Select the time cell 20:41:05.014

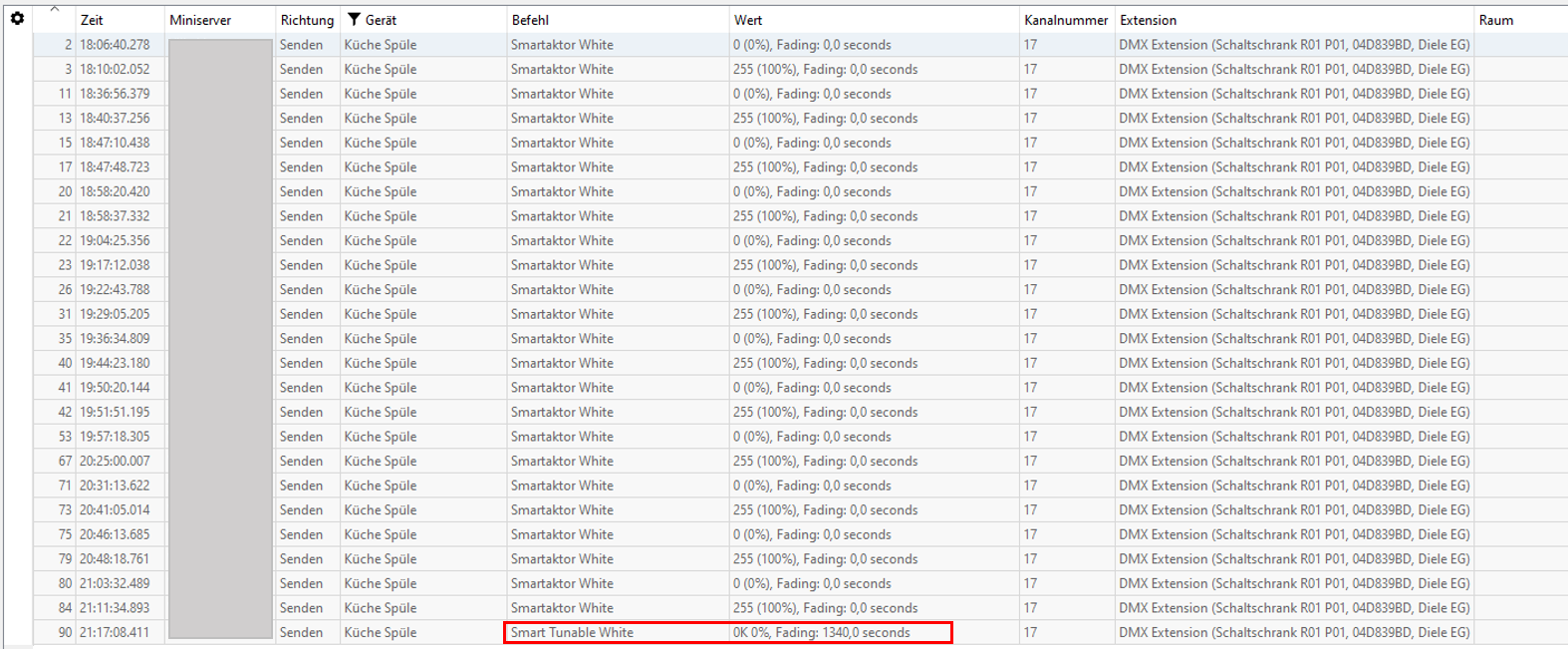point(115,509)
